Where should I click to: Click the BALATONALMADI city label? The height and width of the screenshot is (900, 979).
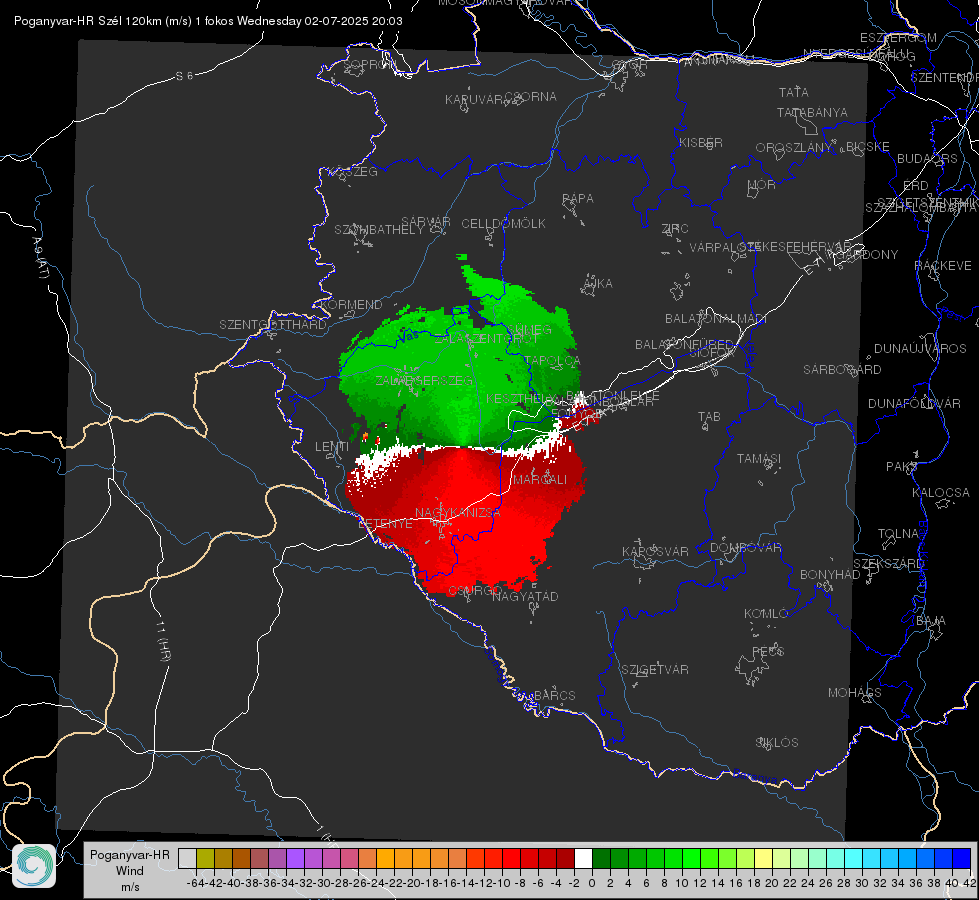[x=716, y=319]
